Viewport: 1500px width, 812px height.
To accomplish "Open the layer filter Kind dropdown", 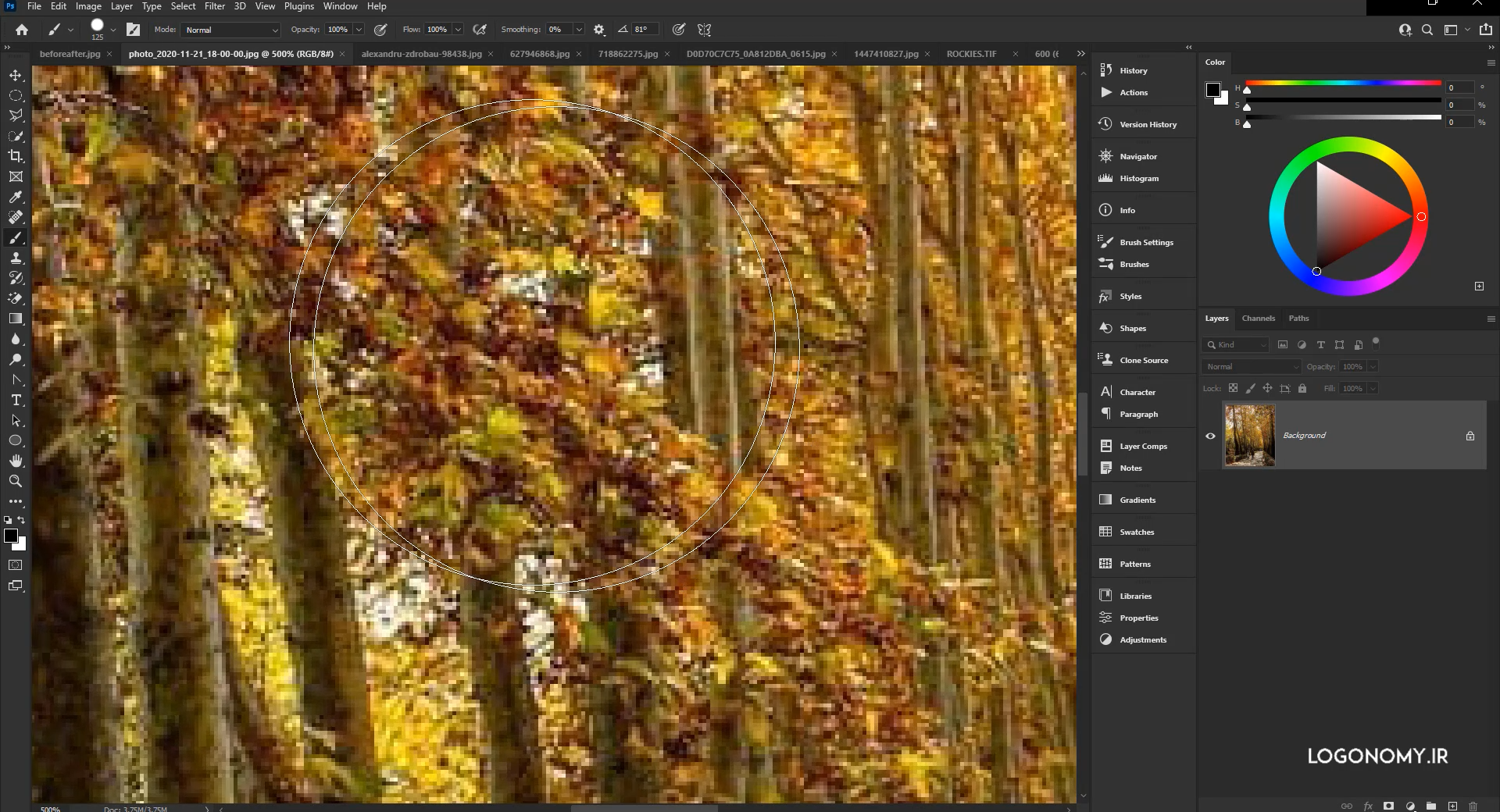I will pyautogui.click(x=1235, y=344).
